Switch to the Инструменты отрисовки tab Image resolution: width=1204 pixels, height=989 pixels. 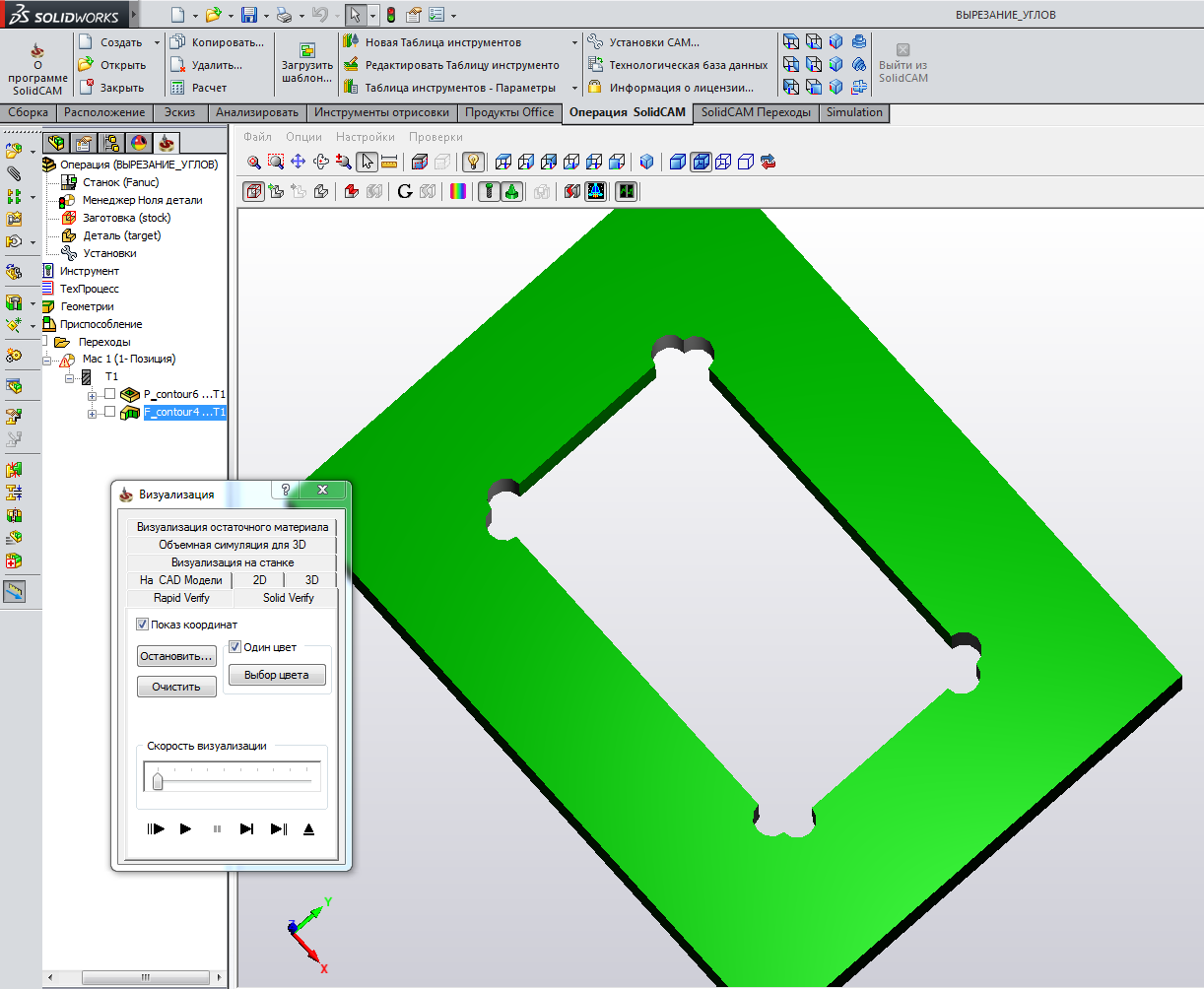(x=382, y=112)
